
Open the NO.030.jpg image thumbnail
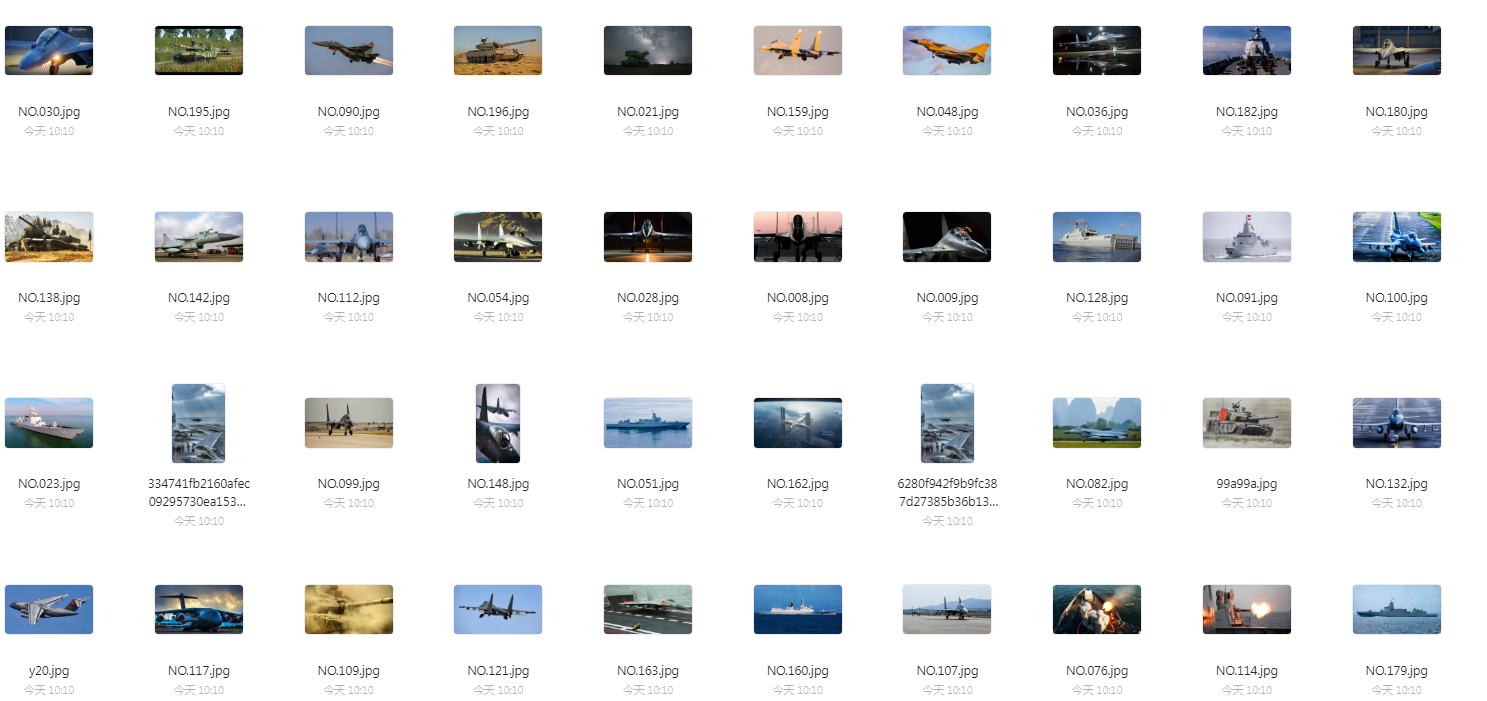49,51
